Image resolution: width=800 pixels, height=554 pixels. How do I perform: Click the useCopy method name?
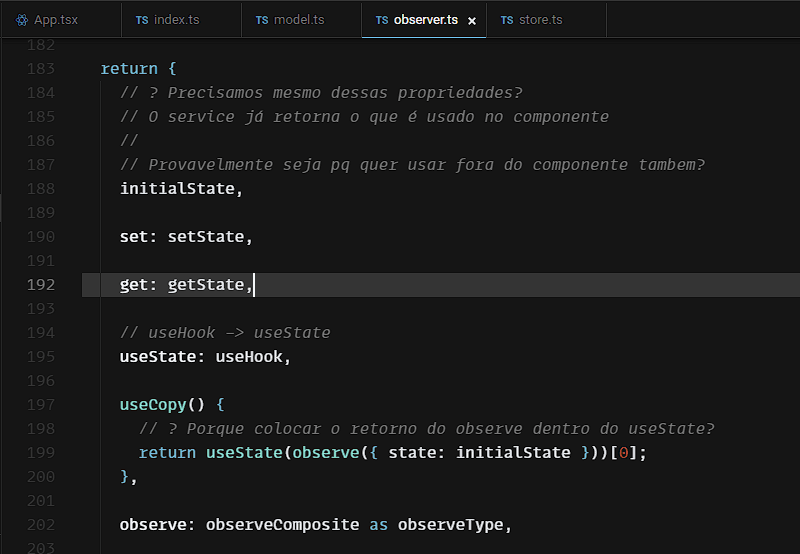[152, 405]
